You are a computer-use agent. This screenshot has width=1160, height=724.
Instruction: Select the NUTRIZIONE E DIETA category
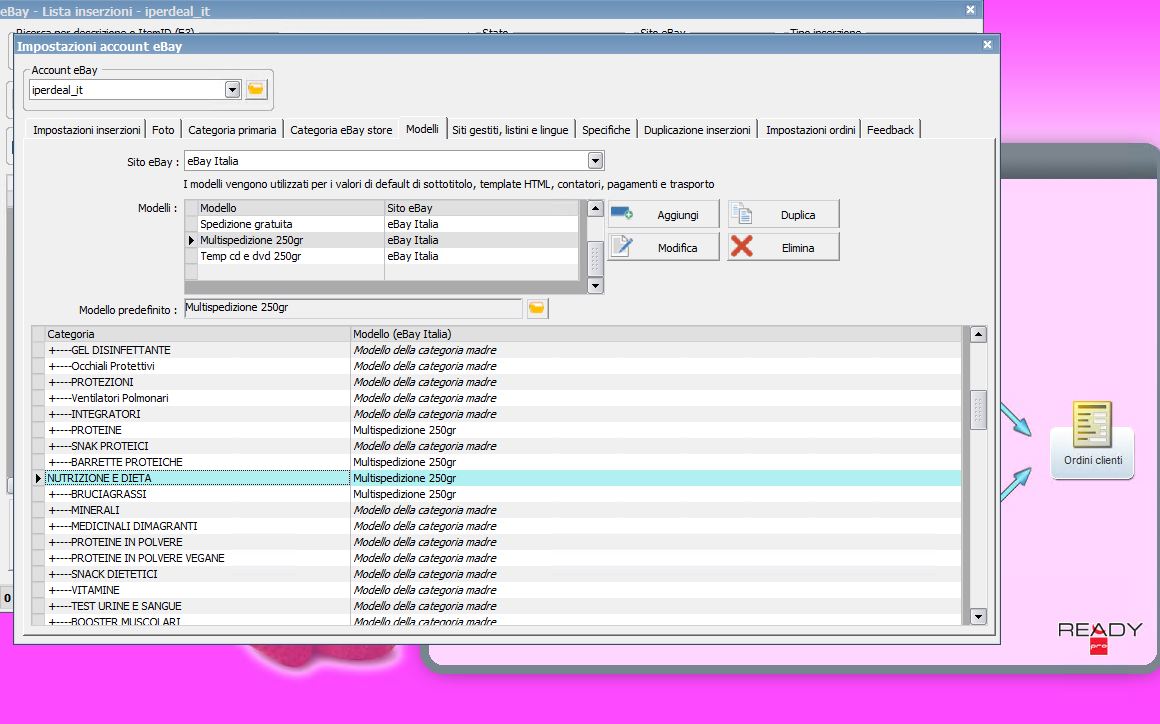tap(496, 478)
